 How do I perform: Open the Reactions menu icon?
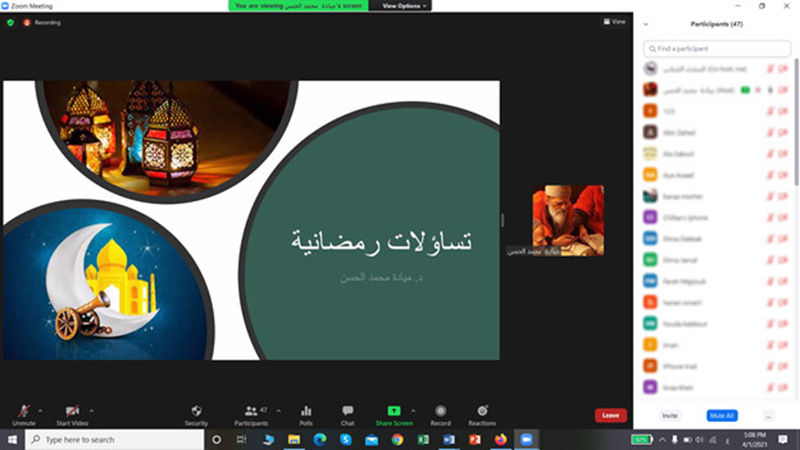point(482,411)
